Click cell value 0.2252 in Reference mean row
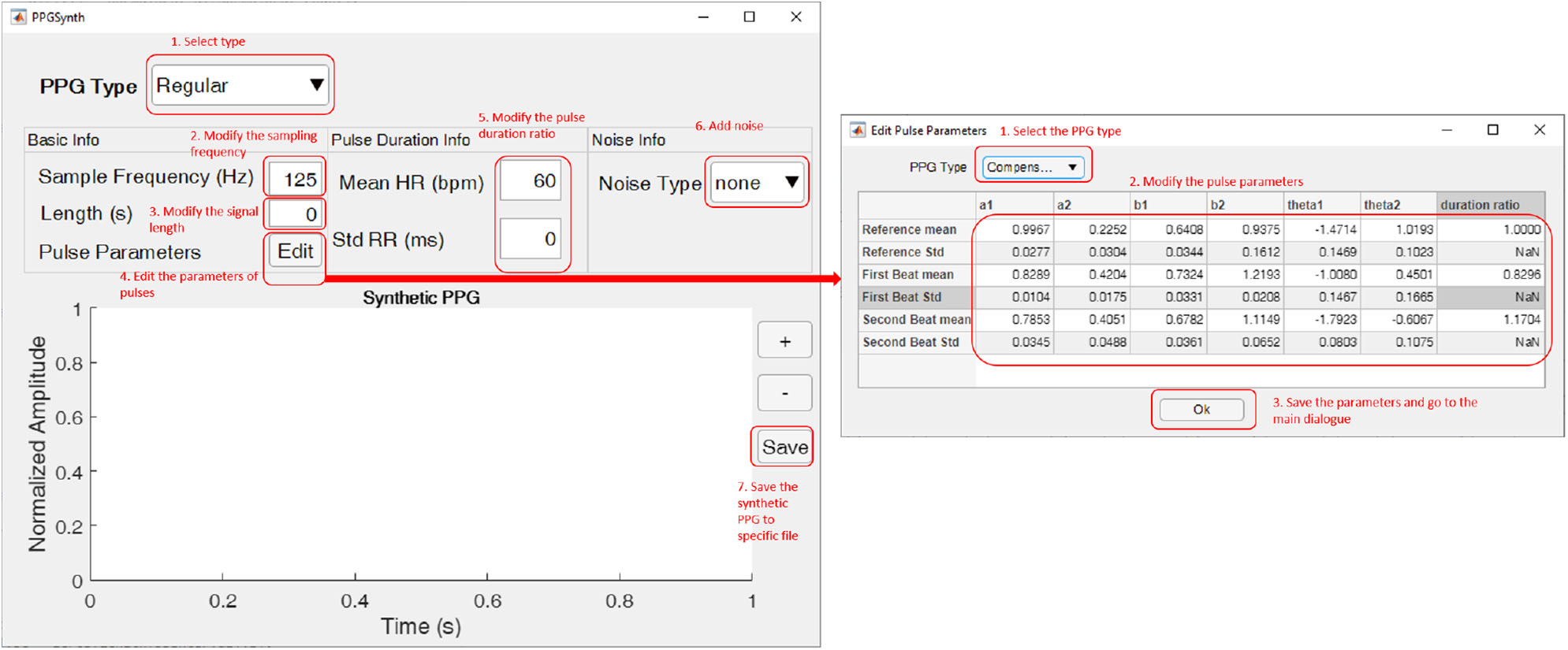The image size is (1568, 650). point(1092,229)
